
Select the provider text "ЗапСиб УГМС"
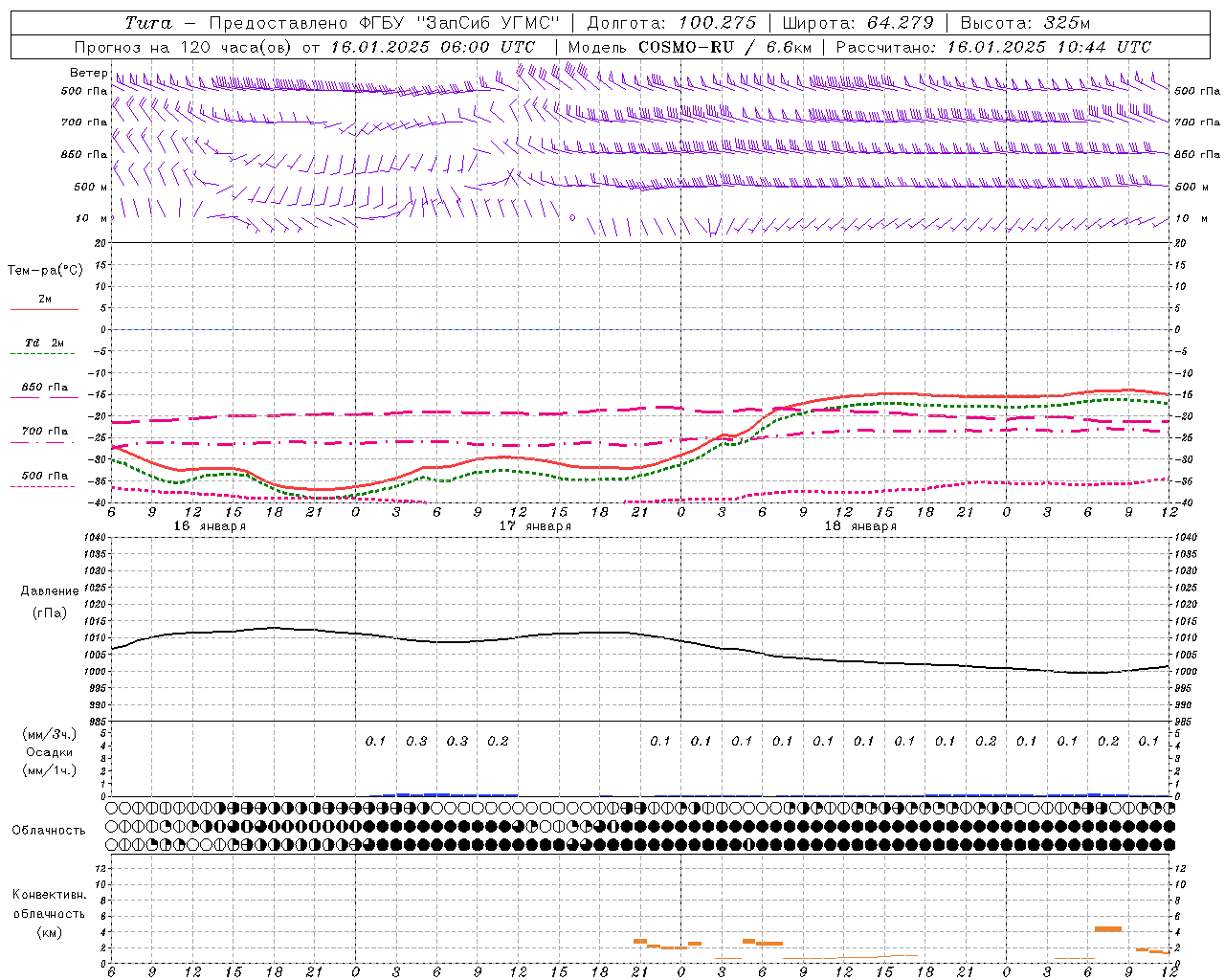pyautogui.click(x=487, y=23)
